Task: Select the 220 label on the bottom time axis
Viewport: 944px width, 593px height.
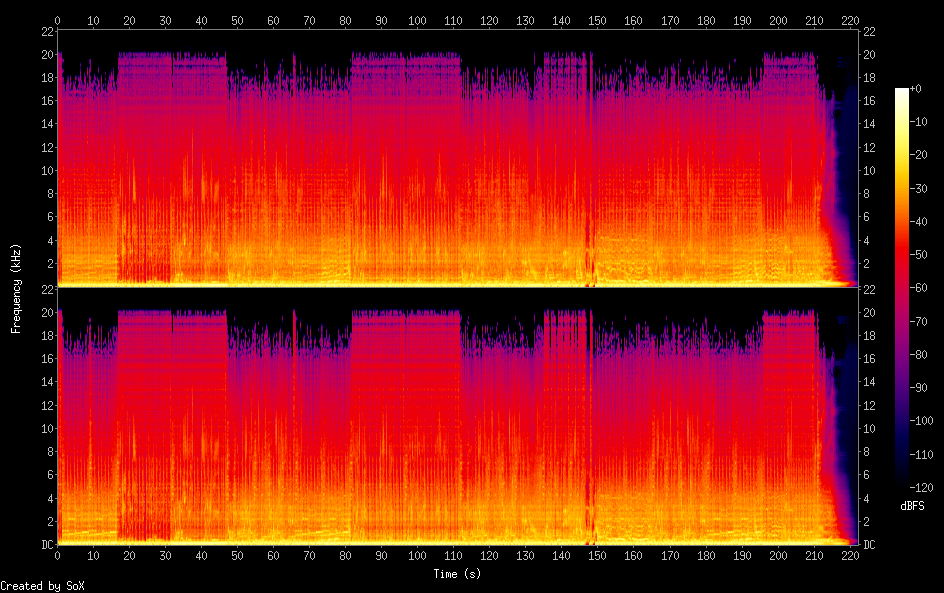Action: click(x=851, y=555)
